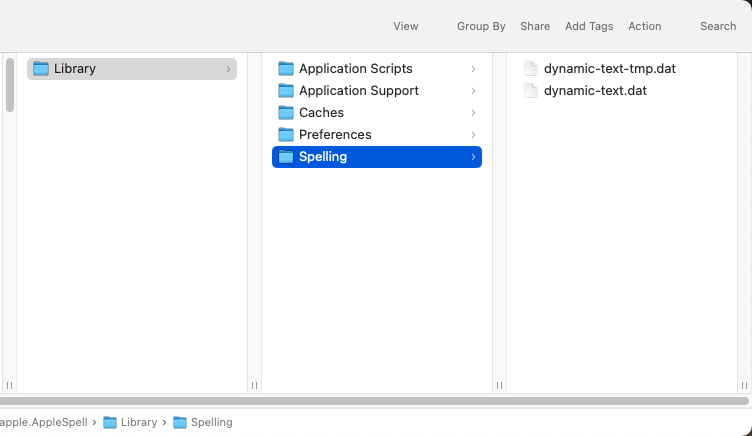The width and height of the screenshot is (752, 436).
Task: Select the Caches folder icon
Action: pyautogui.click(x=286, y=113)
